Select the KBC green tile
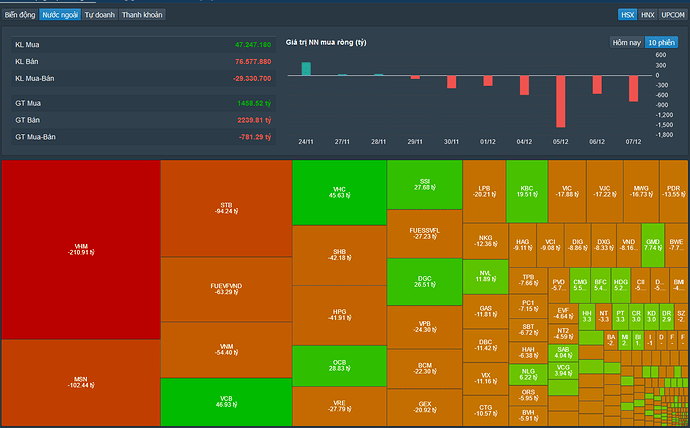The width and height of the screenshot is (690, 428). coord(527,191)
